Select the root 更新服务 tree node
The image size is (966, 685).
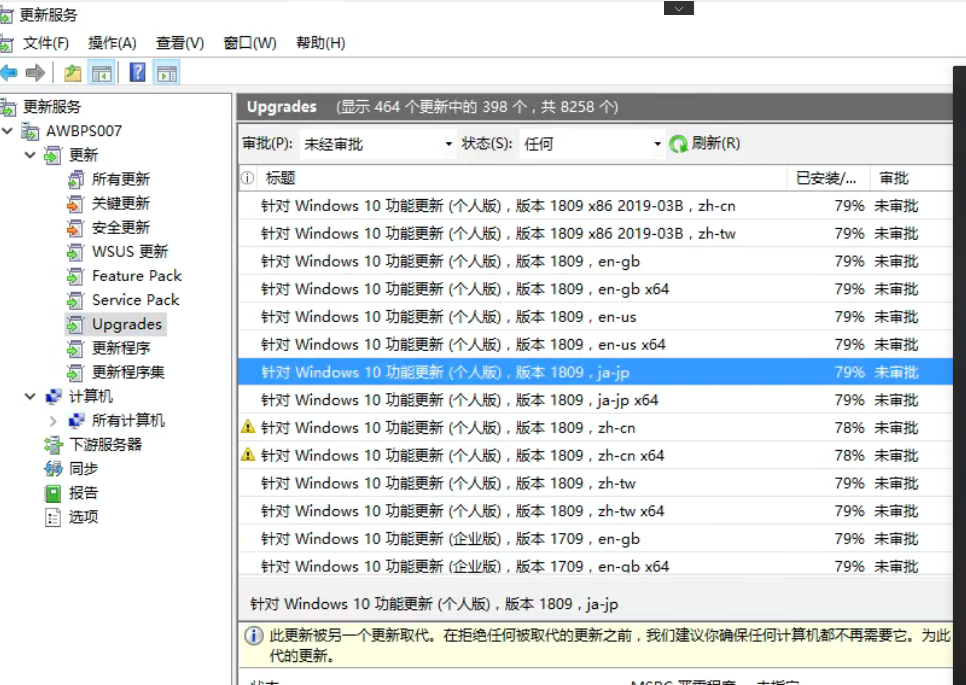pos(52,107)
